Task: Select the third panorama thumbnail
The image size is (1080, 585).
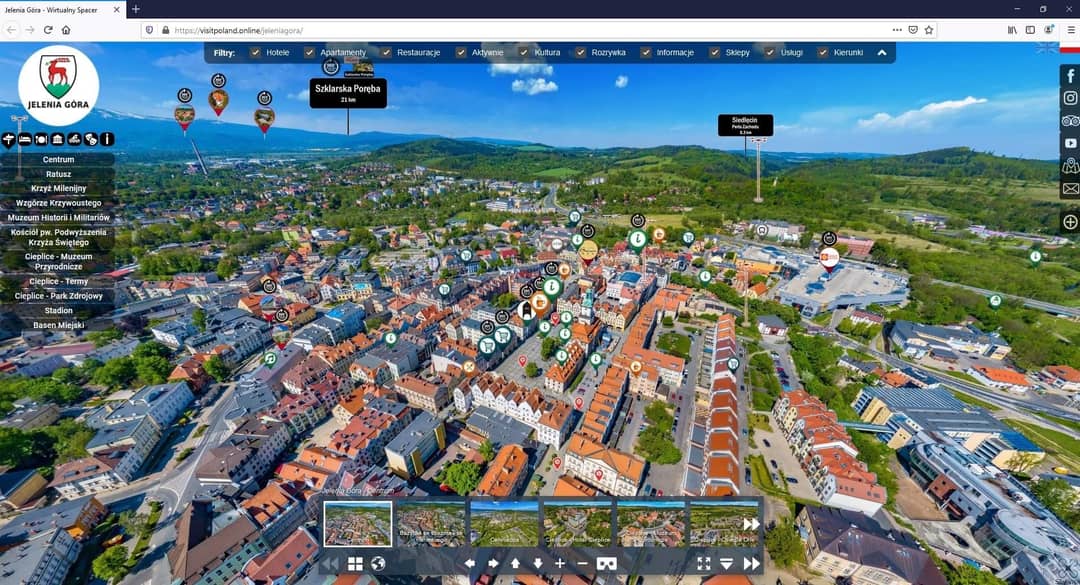Action: pyautogui.click(x=504, y=523)
